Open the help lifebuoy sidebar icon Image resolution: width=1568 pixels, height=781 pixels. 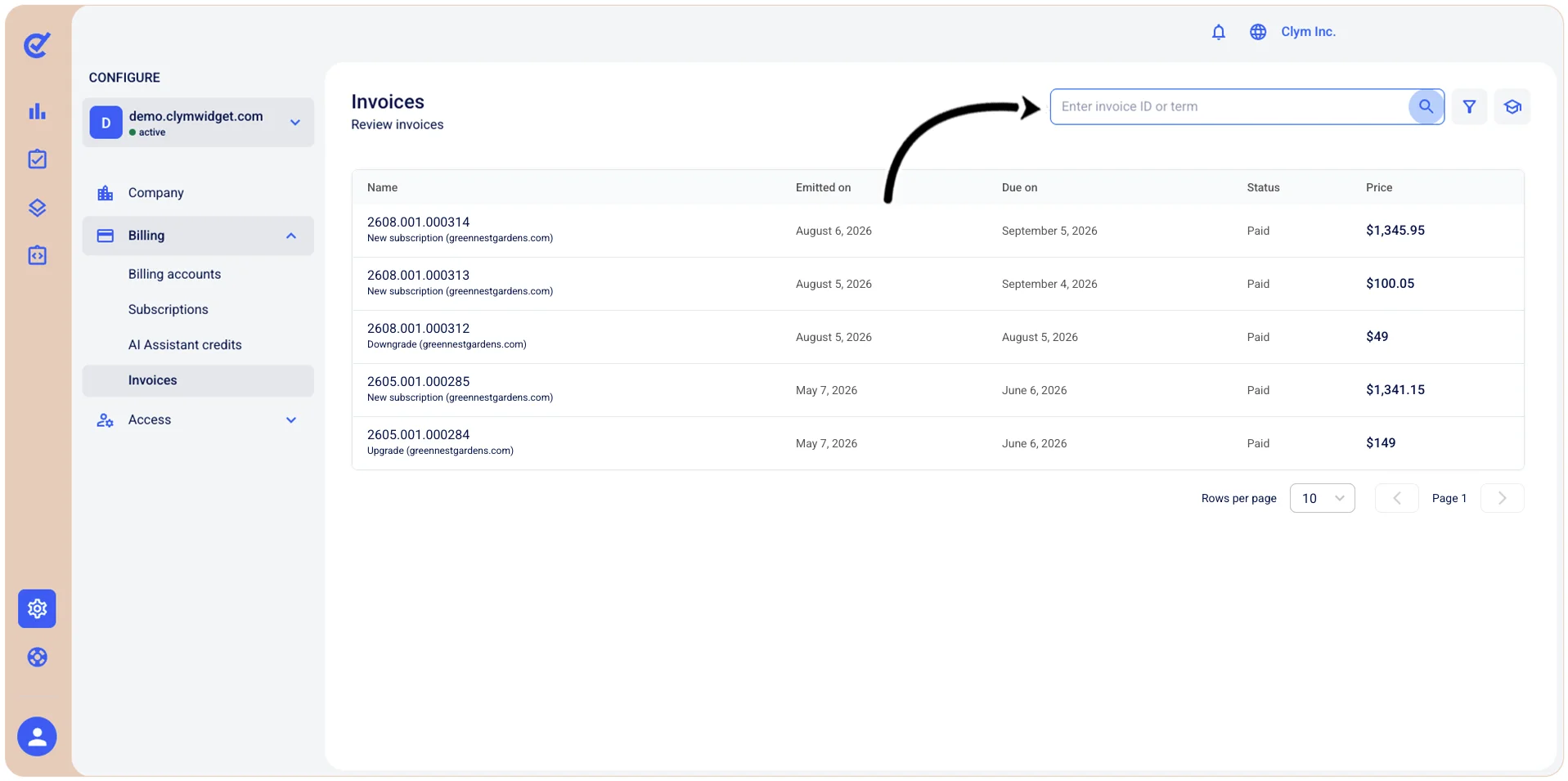point(37,658)
